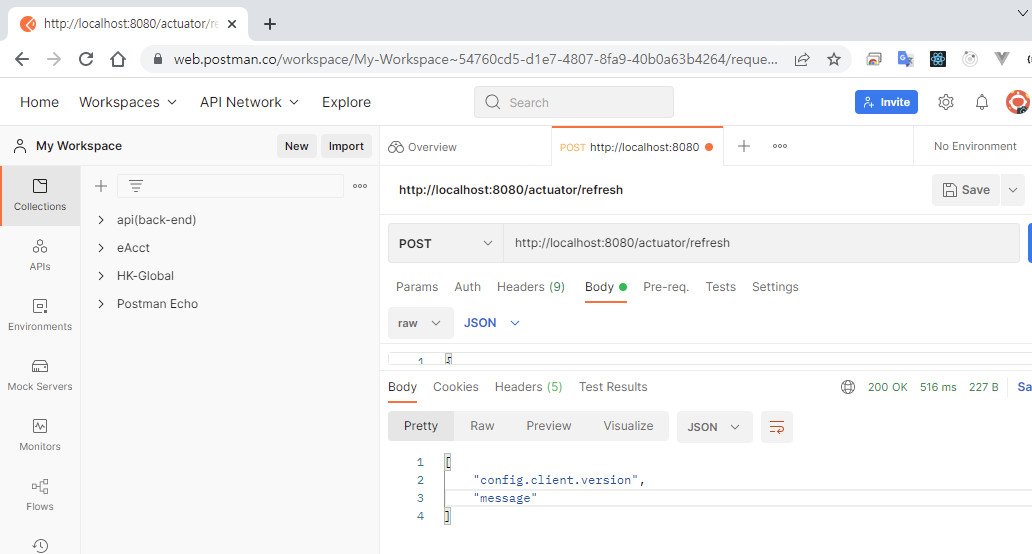Open the request body JSON format dropdown
The width and height of the screenshot is (1032, 554).
pos(492,323)
